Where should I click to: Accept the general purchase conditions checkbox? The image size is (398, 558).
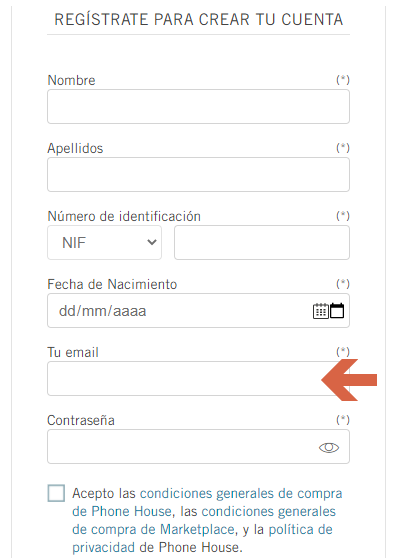click(56, 493)
